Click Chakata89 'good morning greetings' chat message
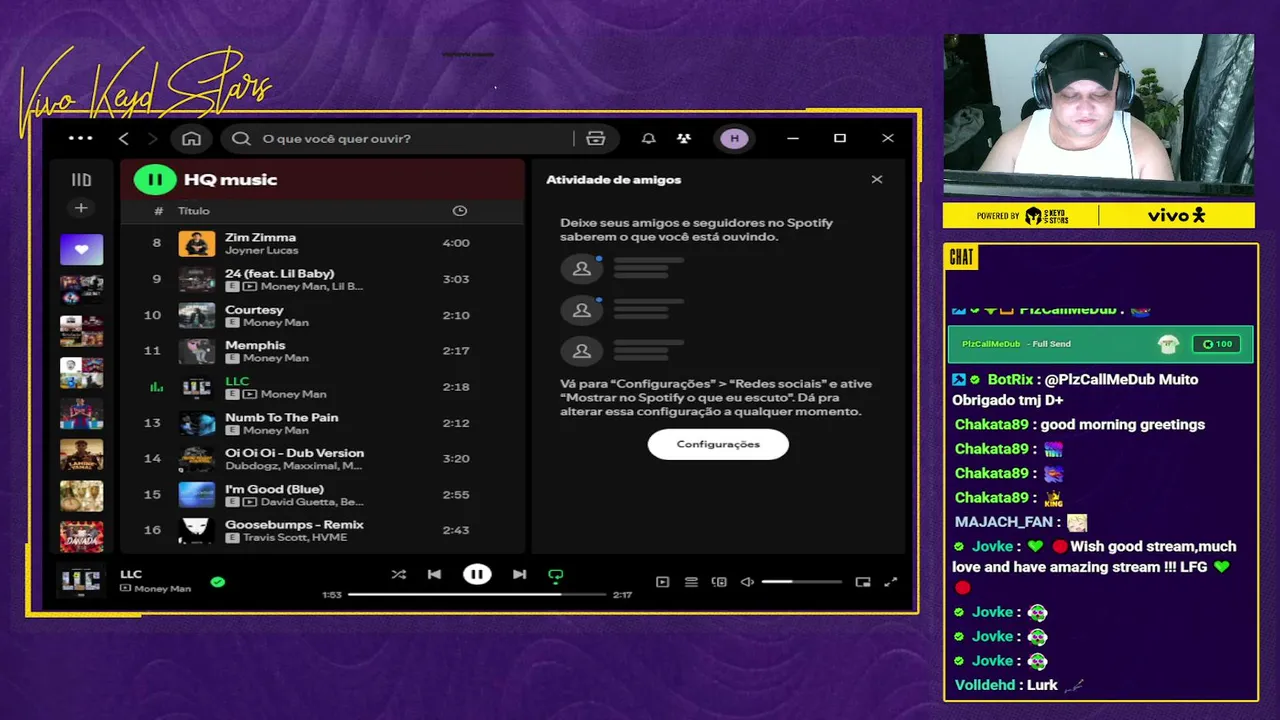This screenshot has height=720, width=1280. click(1080, 425)
